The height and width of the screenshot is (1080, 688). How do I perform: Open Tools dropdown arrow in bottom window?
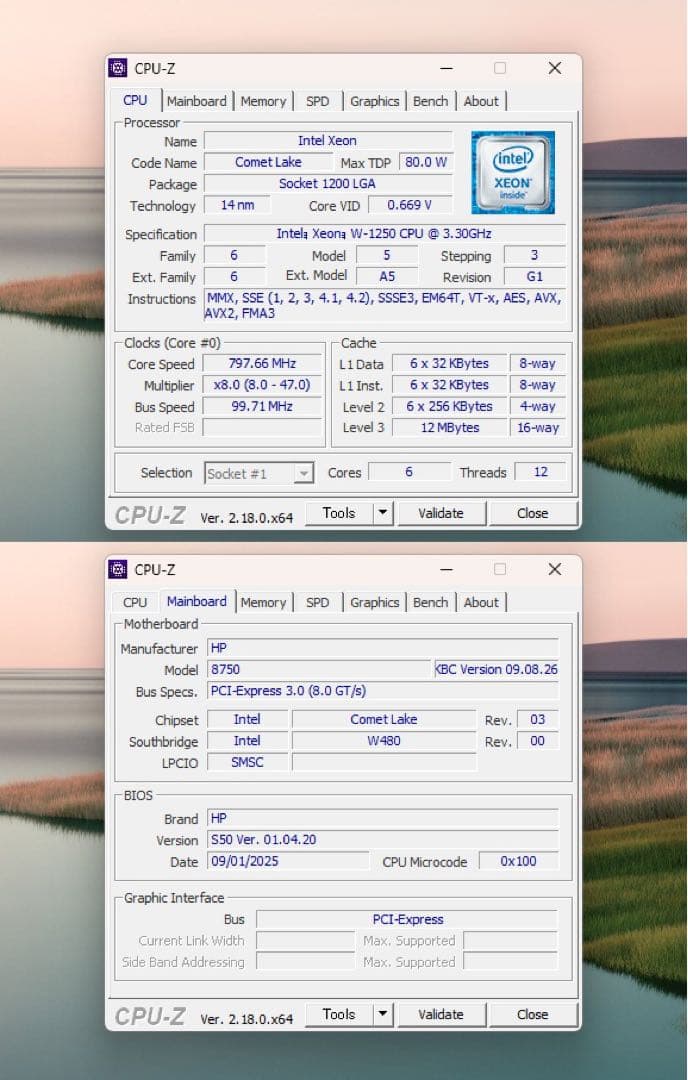coord(382,1015)
